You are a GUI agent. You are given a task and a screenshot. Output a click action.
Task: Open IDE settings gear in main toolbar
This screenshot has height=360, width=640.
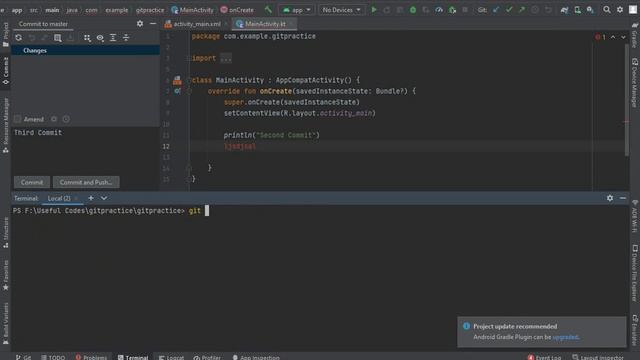(x=620, y=9)
